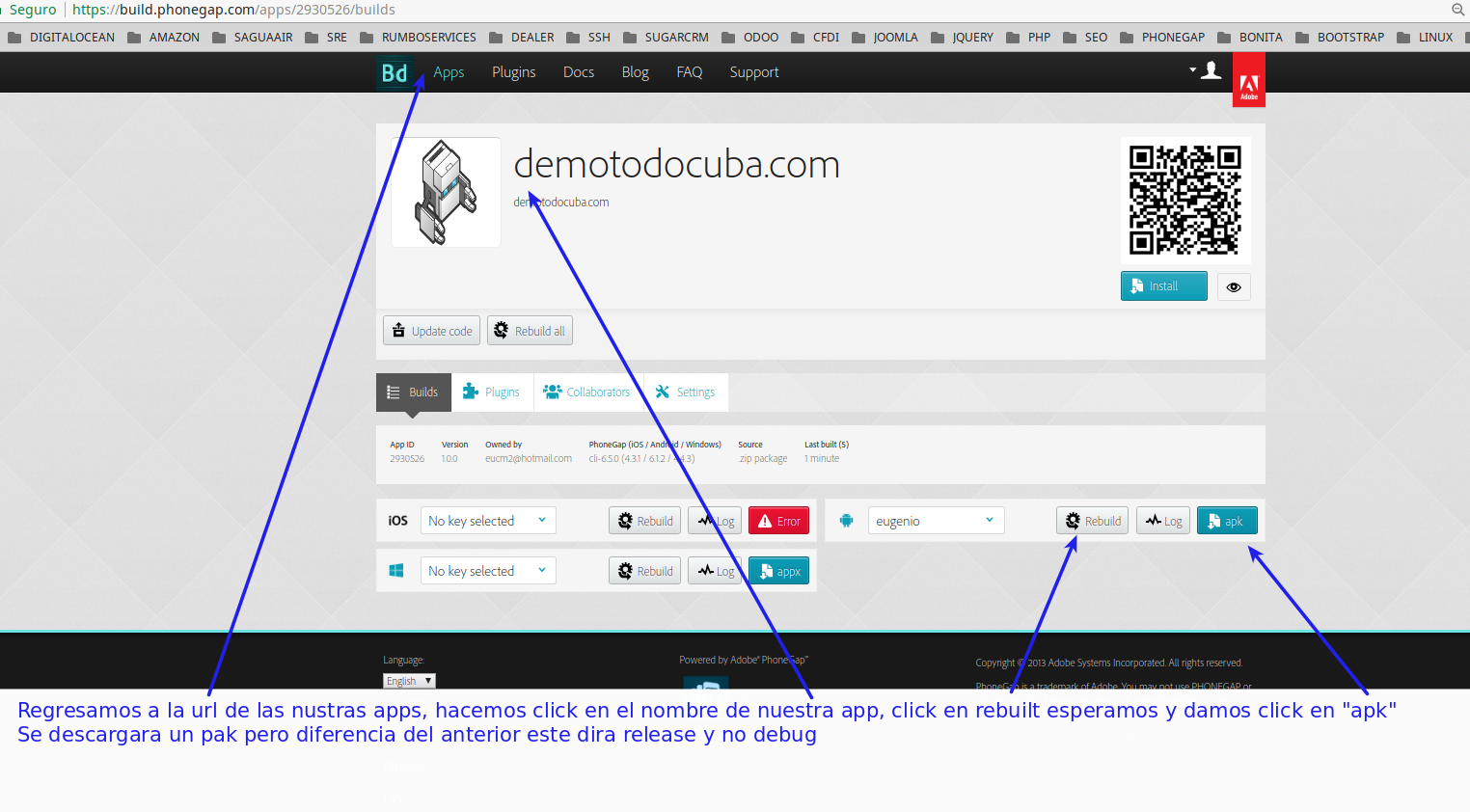Click the QR code image
This screenshot has height=812, width=1470.
tap(1185, 201)
